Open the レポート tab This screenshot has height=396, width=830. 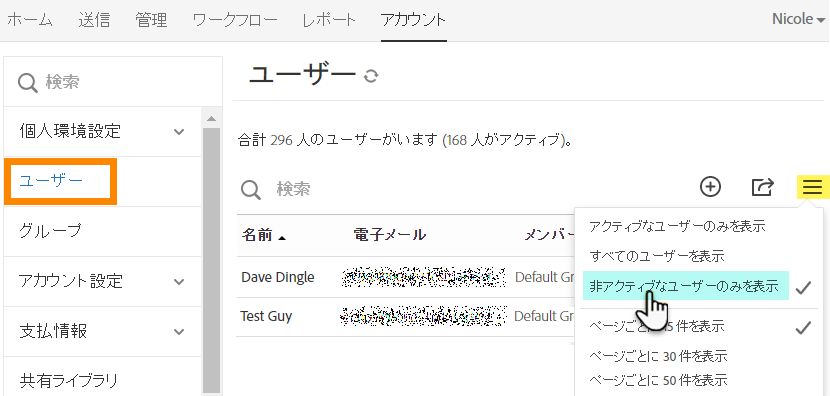[x=329, y=20]
